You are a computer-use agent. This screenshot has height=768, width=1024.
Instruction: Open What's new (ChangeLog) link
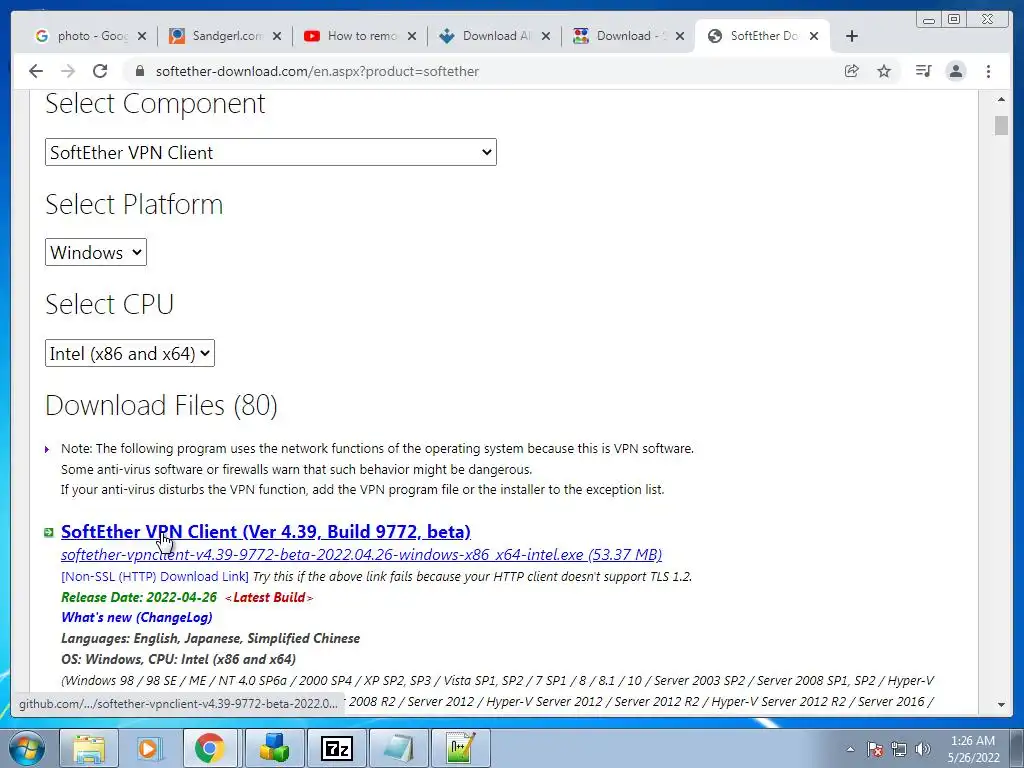136,617
